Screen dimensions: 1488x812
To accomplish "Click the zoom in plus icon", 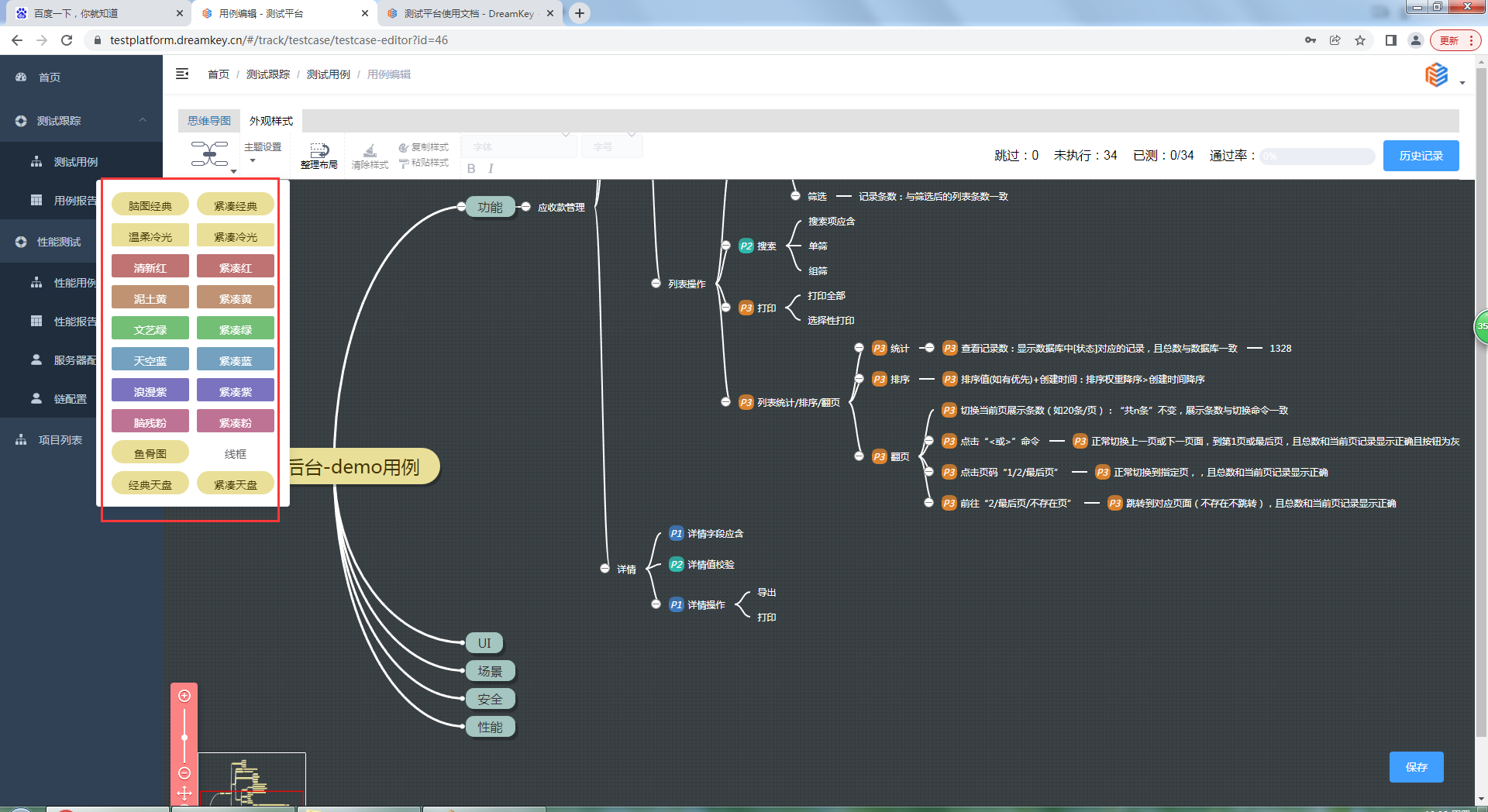I will tap(184, 696).
